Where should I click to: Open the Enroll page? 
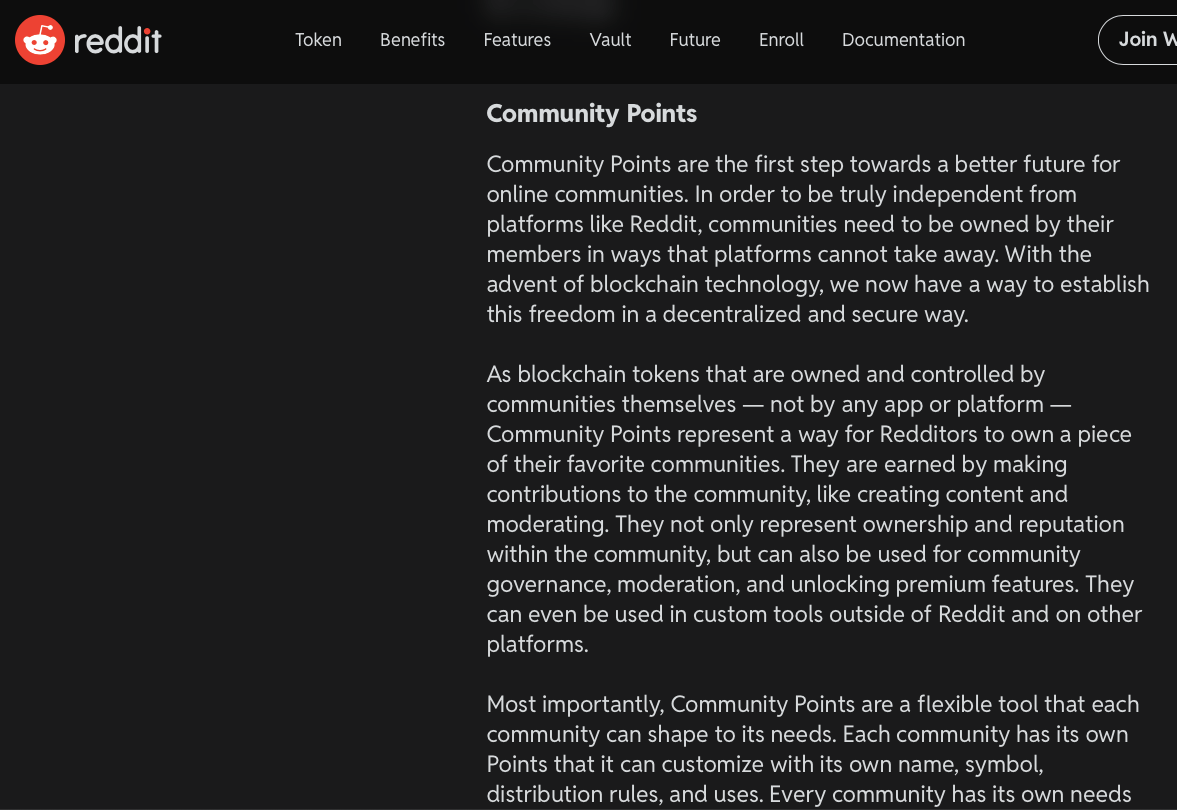tap(781, 40)
